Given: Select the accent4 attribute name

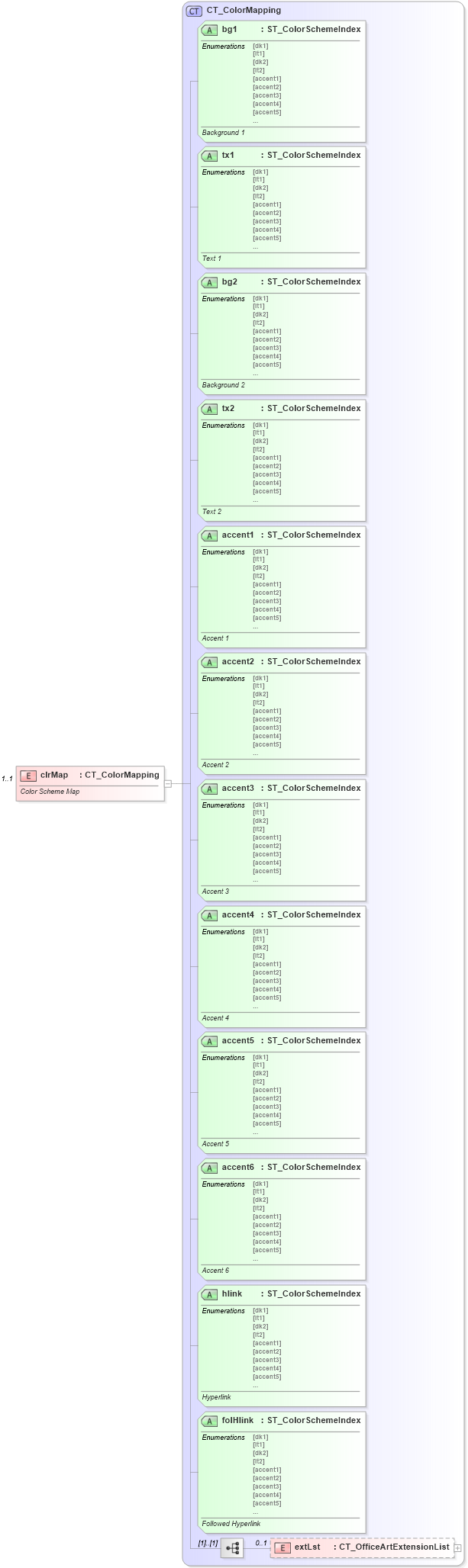Looking at the screenshot, I should coord(238,914).
